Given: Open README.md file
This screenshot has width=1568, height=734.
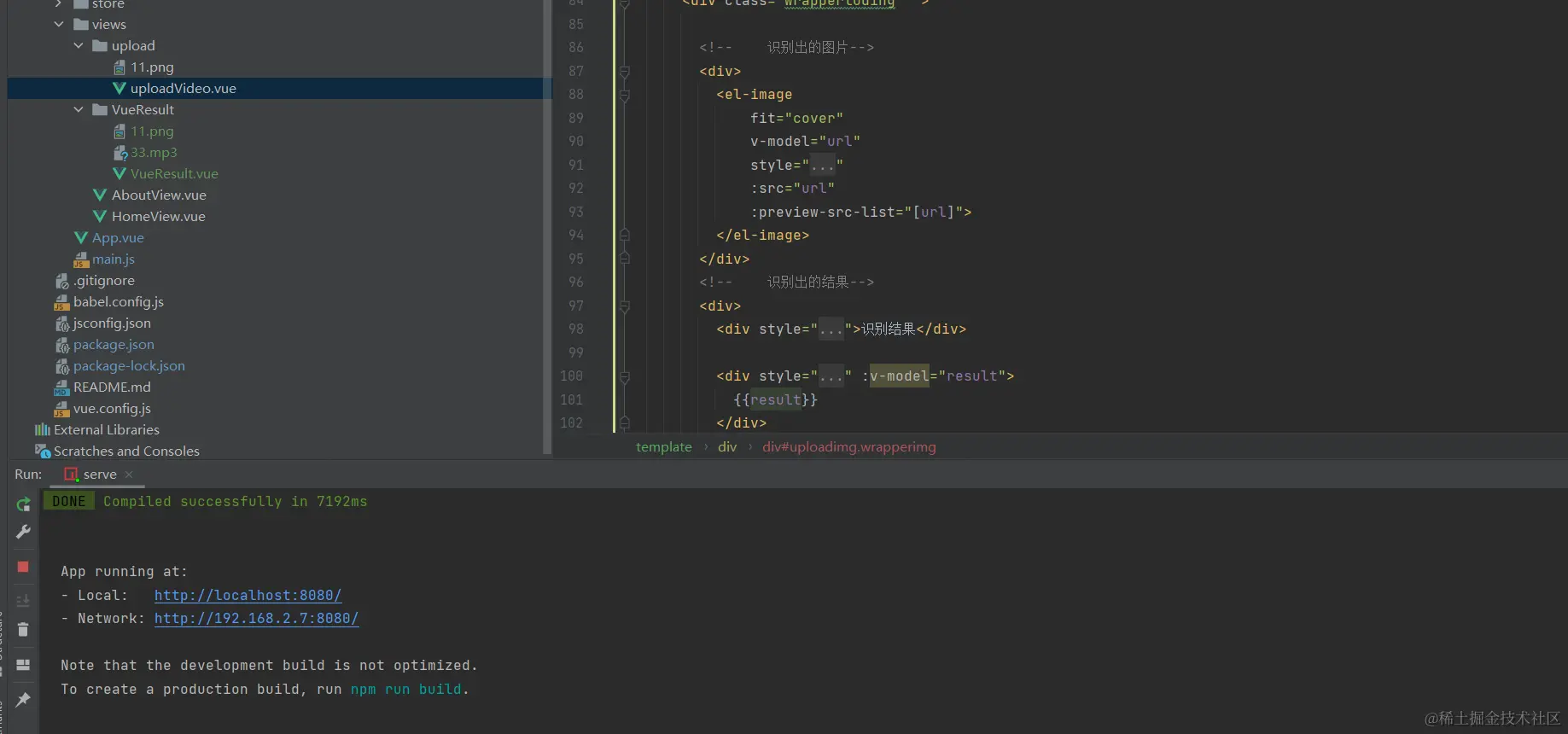Looking at the screenshot, I should pos(112,387).
